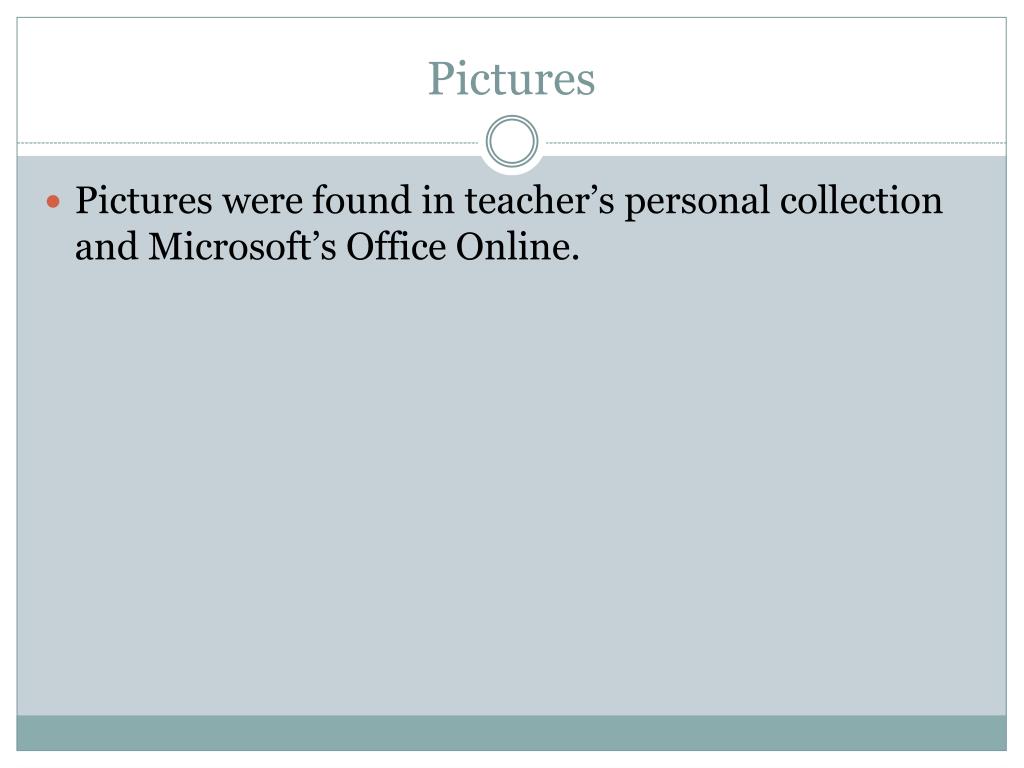Click the word "Pictures" in the bullet text

click(x=144, y=200)
